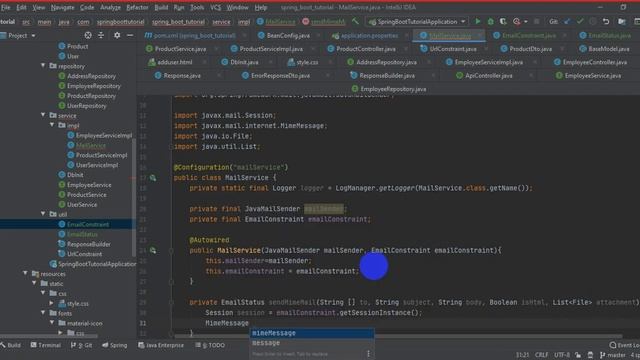The image size is (640, 360).
Task: Click MailService breadcrumb in navigation bar
Action: pos(276,22)
